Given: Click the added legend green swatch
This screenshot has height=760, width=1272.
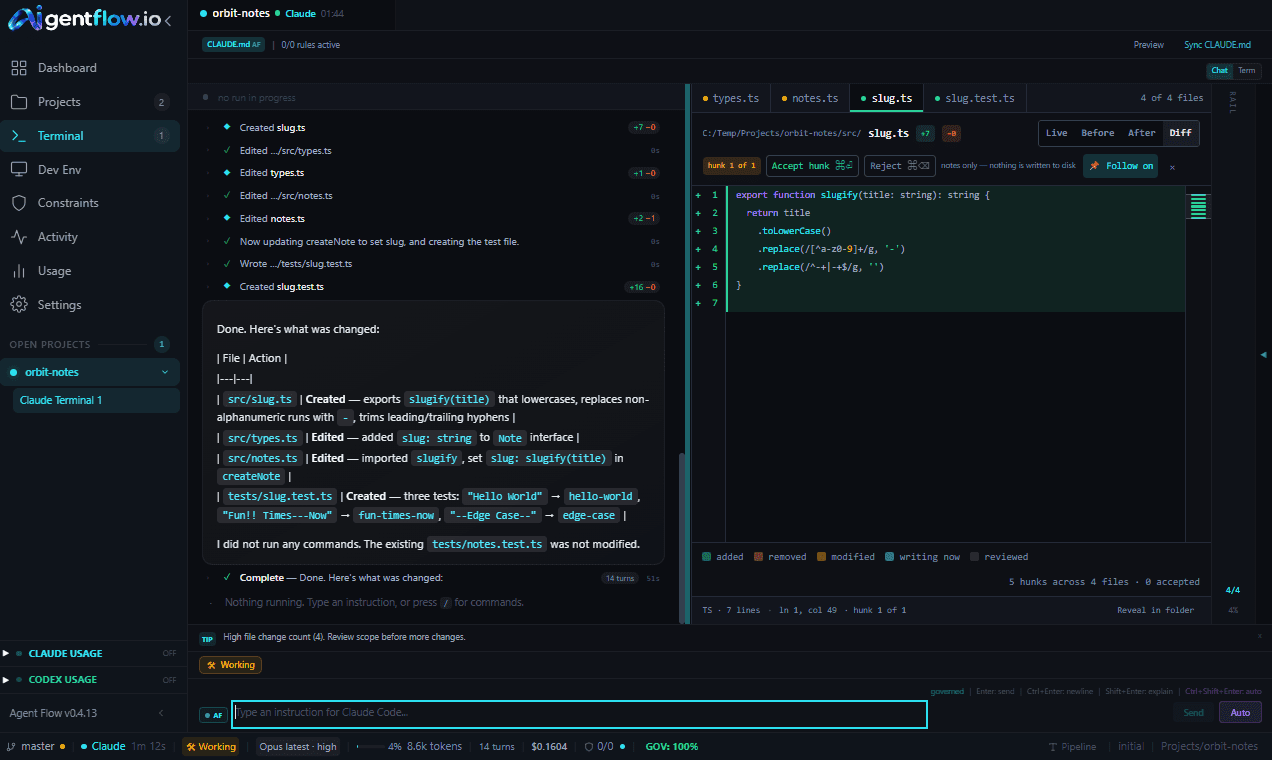Looking at the screenshot, I should pyautogui.click(x=707, y=557).
